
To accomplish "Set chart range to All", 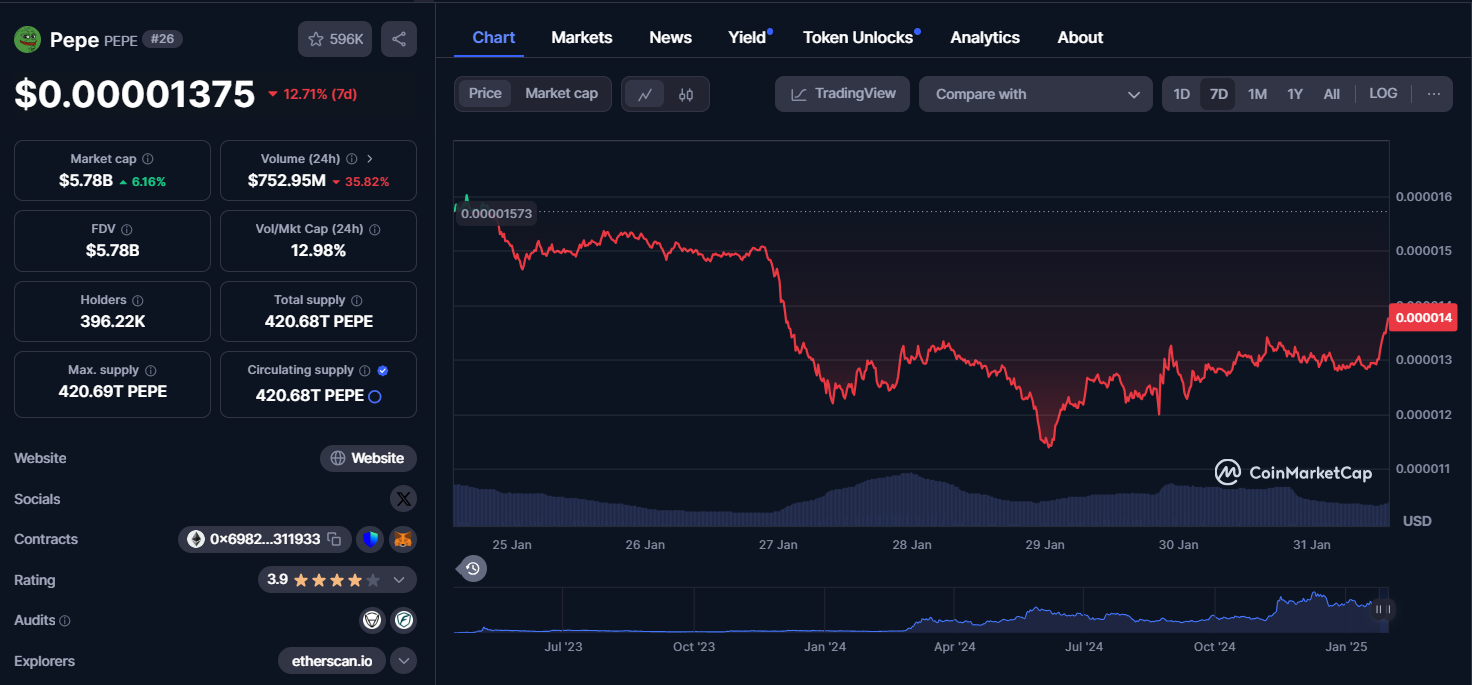I will coord(1331,94).
